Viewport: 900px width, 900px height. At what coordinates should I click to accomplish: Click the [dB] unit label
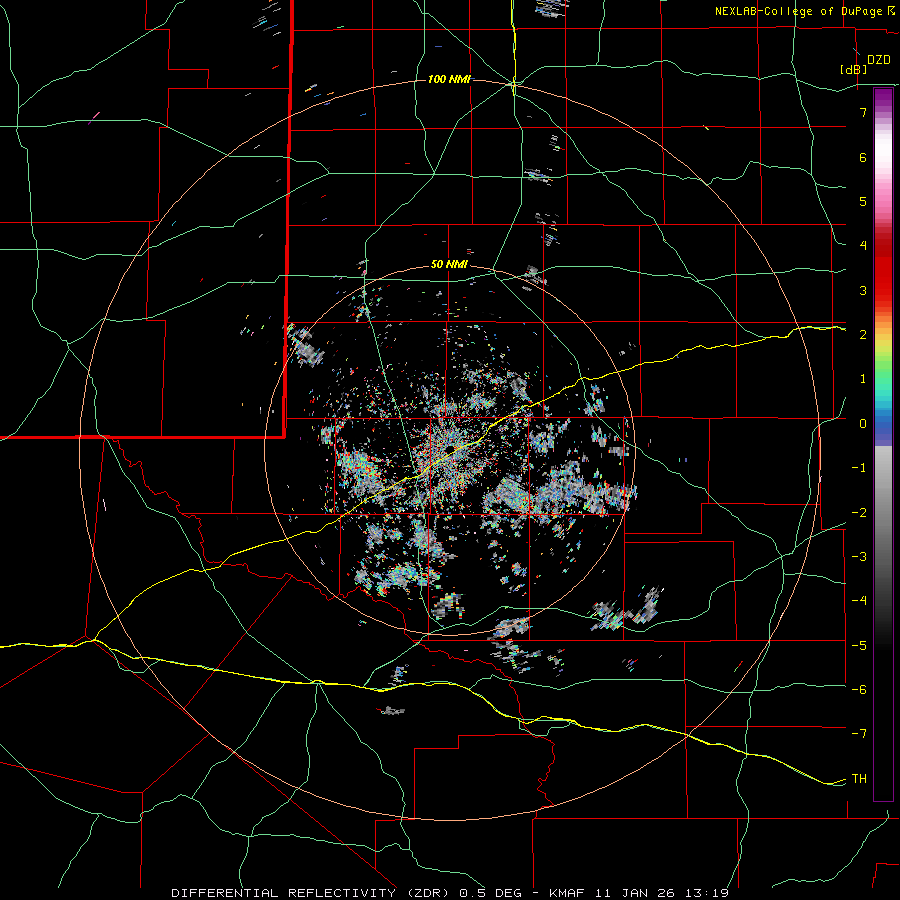click(x=853, y=70)
